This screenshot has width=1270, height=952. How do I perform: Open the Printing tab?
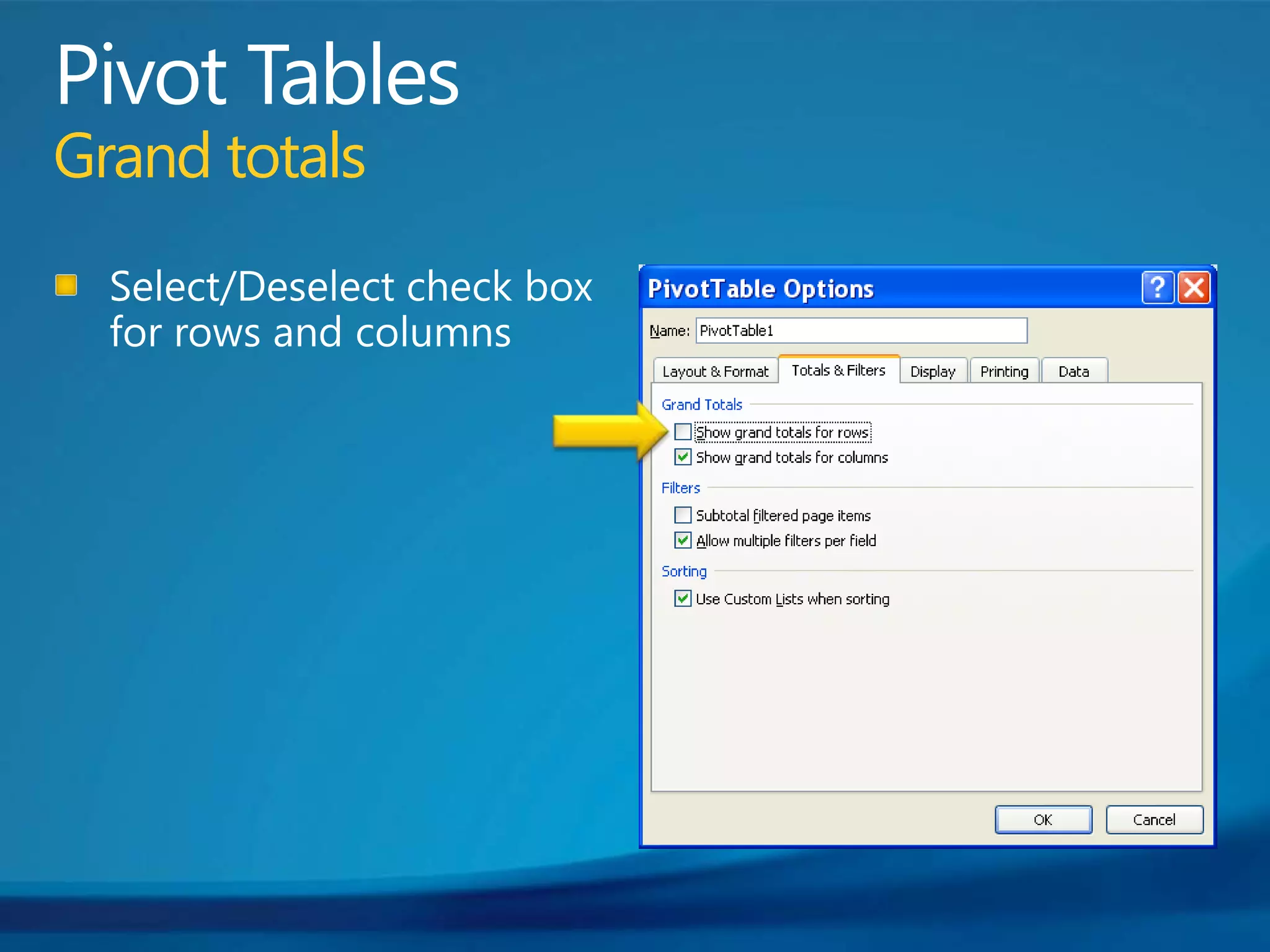[x=1004, y=371]
